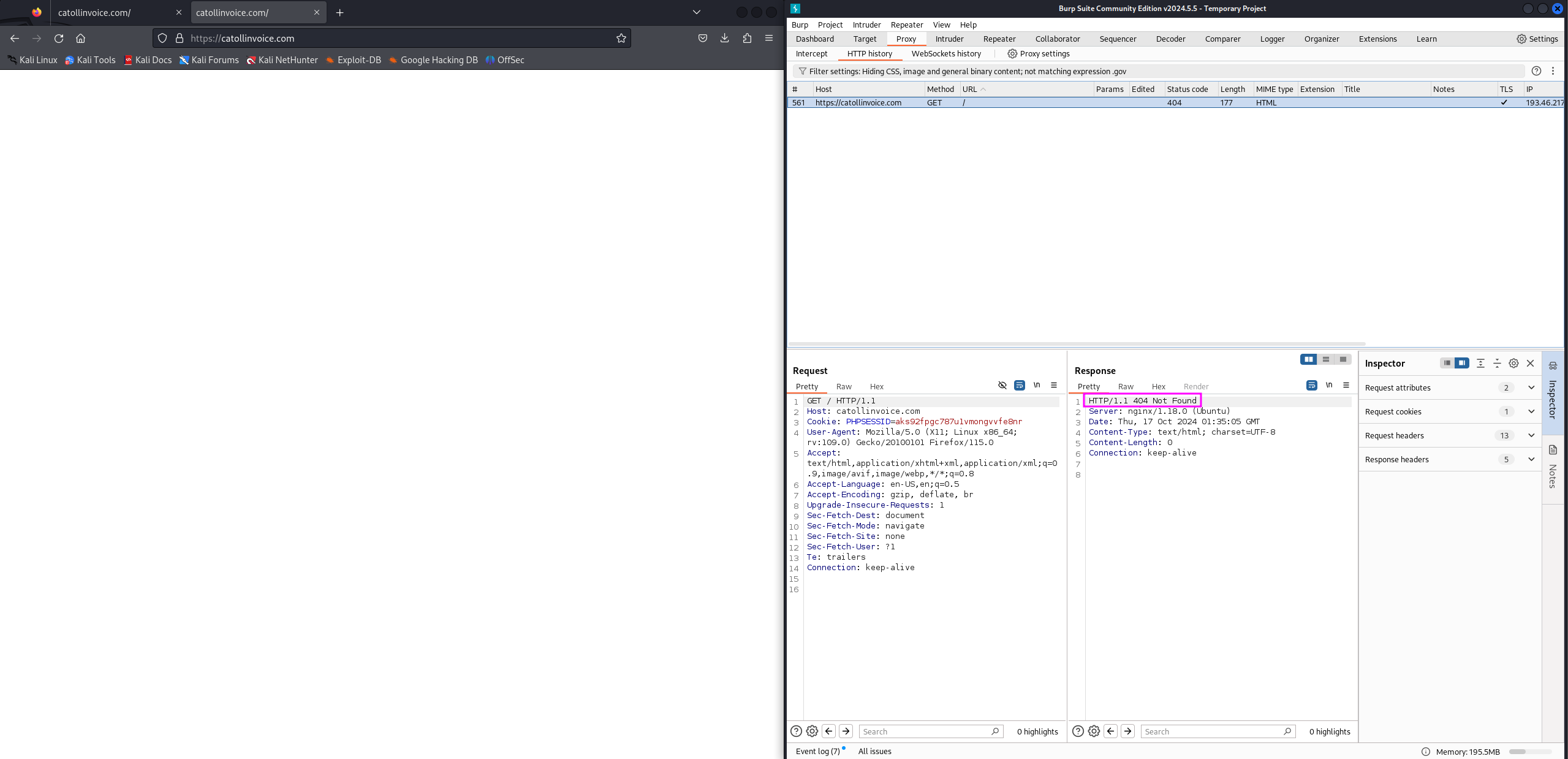Switch to WebSockets history sub-tab
The image size is (1568, 759).
click(946, 53)
